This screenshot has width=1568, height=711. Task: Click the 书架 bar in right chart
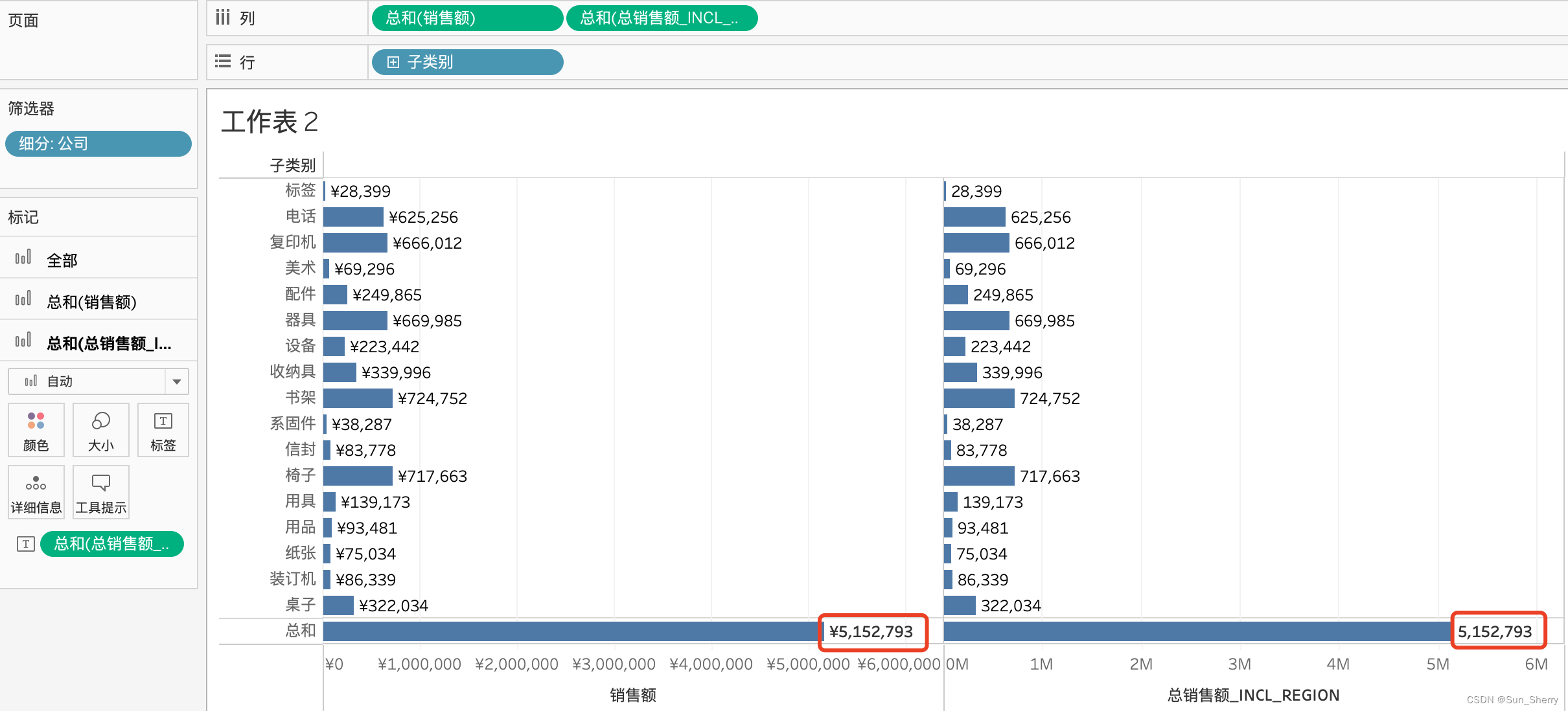[x=978, y=398]
